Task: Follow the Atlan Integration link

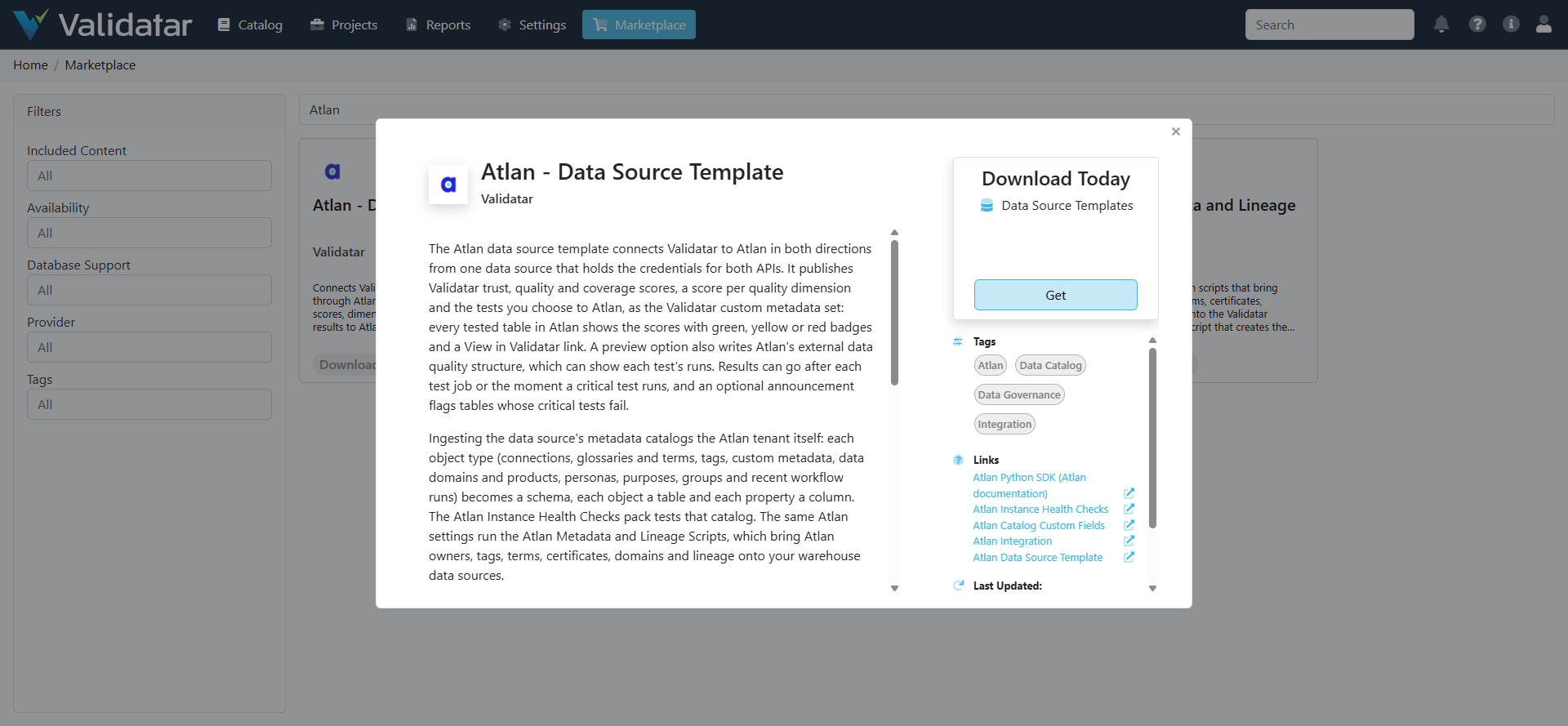Action: click(x=1013, y=541)
